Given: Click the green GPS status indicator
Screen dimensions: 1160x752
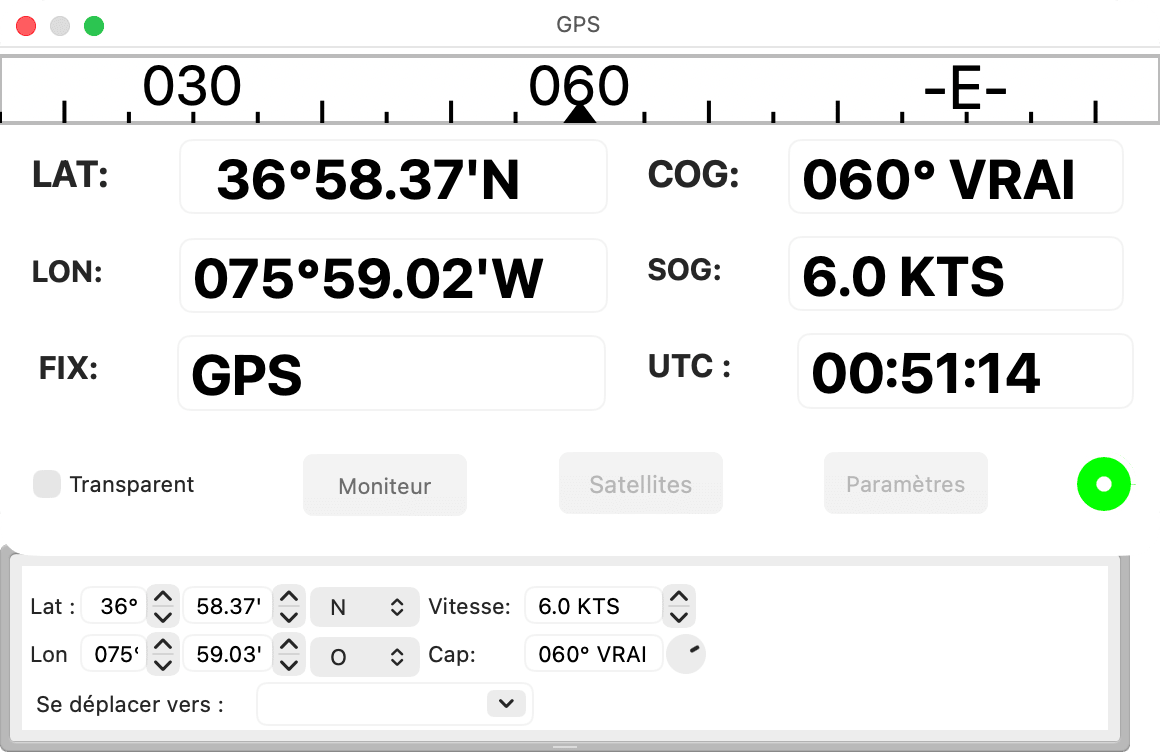Looking at the screenshot, I should click(1103, 484).
